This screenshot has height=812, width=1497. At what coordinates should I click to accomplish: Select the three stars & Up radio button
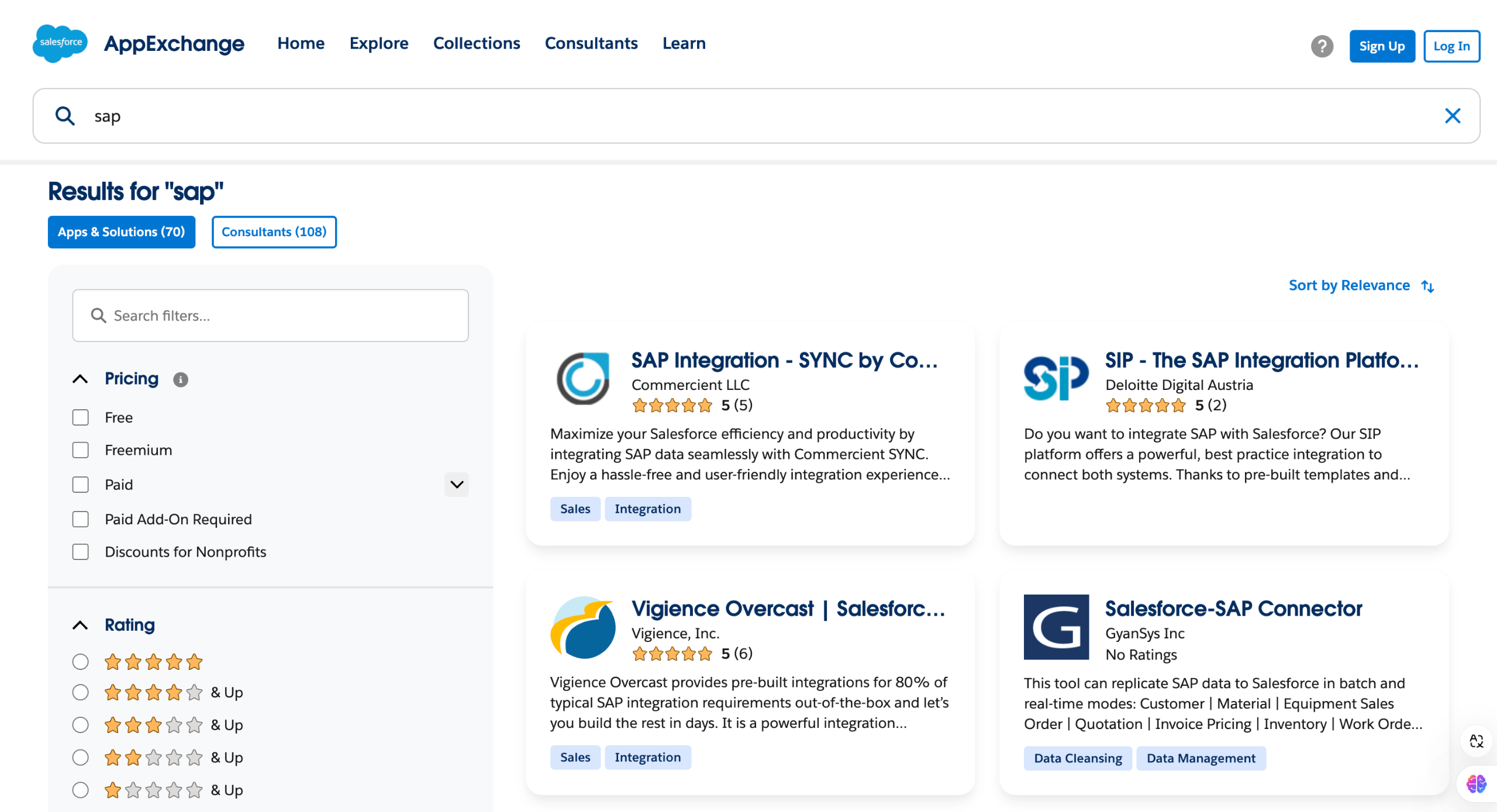tap(80, 725)
